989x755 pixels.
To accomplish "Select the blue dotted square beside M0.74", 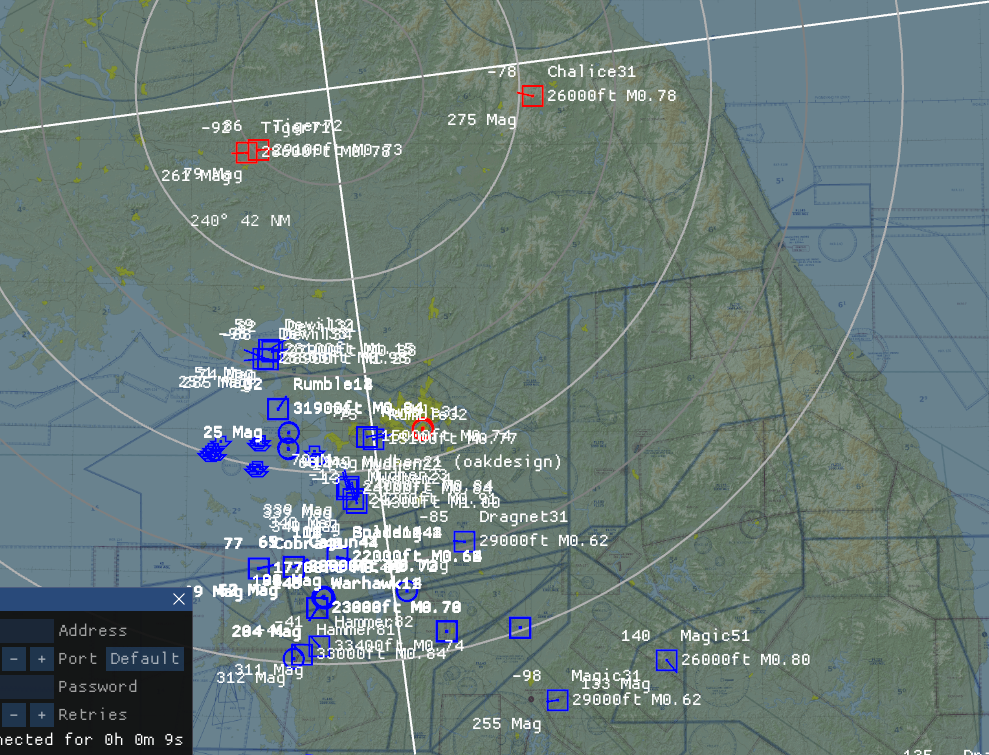I will coord(447,631).
